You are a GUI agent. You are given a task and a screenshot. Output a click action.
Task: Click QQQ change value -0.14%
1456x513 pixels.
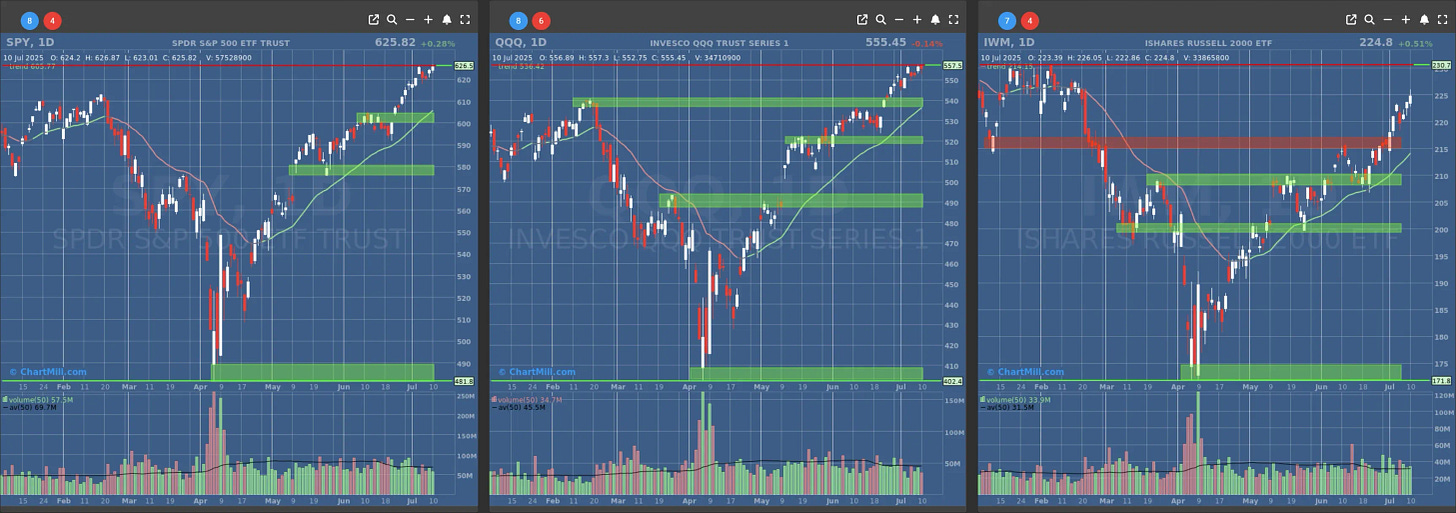(x=928, y=44)
